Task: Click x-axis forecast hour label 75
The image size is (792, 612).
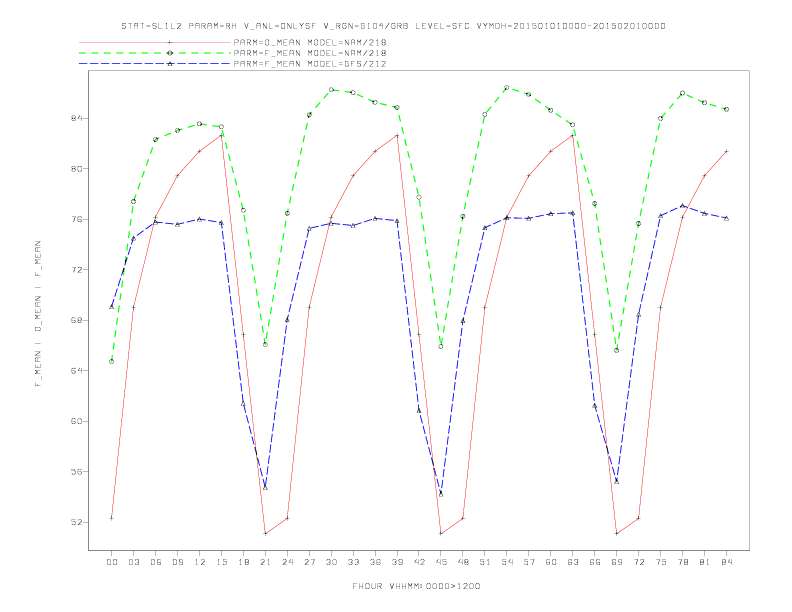Action: point(661,562)
